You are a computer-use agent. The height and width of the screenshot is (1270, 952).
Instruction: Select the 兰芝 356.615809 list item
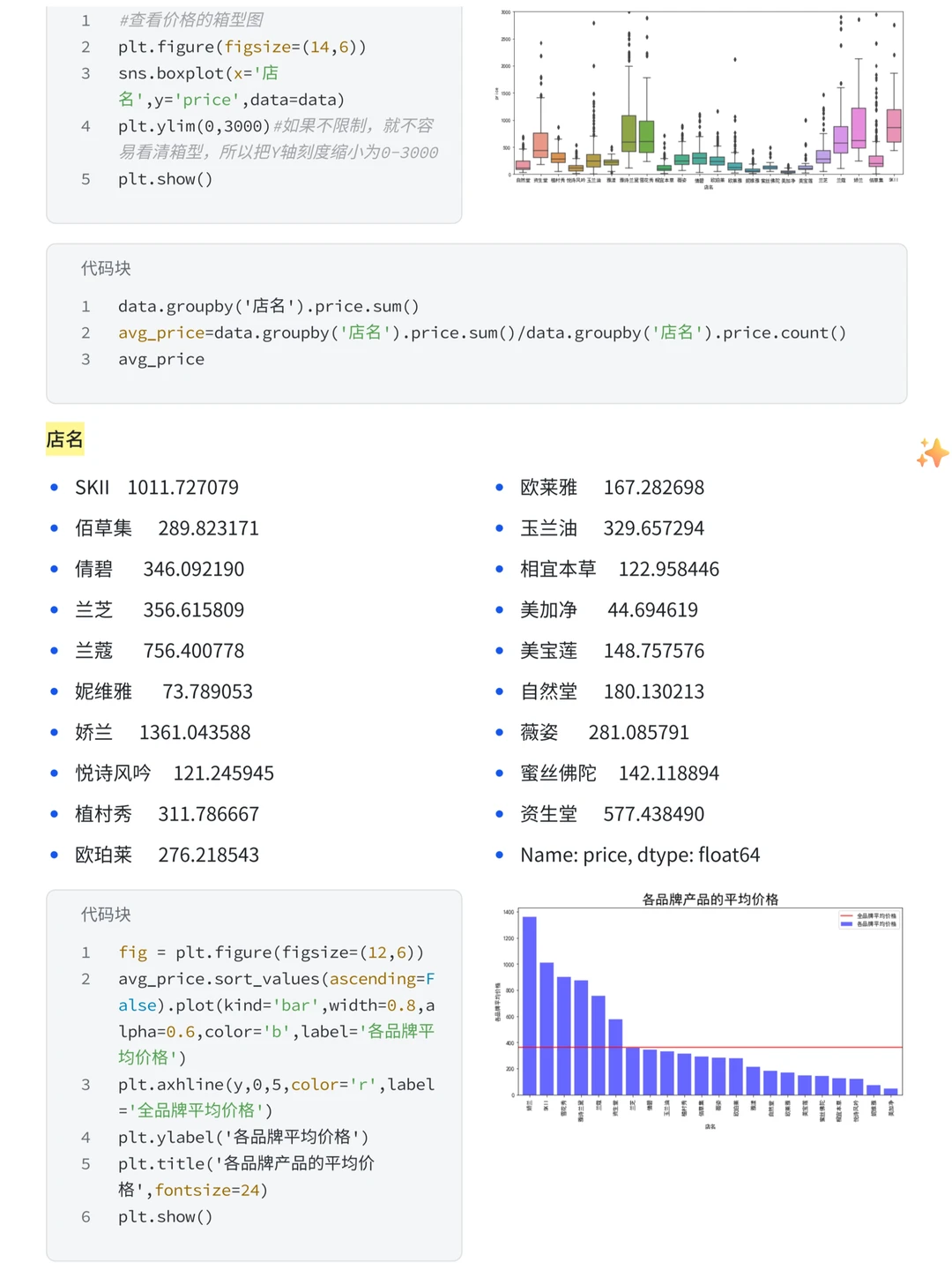(160, 609)
